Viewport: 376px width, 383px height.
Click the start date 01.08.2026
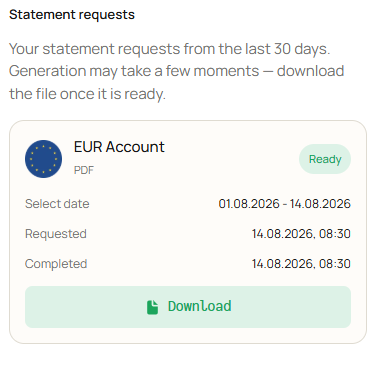(x=249, y=204)
